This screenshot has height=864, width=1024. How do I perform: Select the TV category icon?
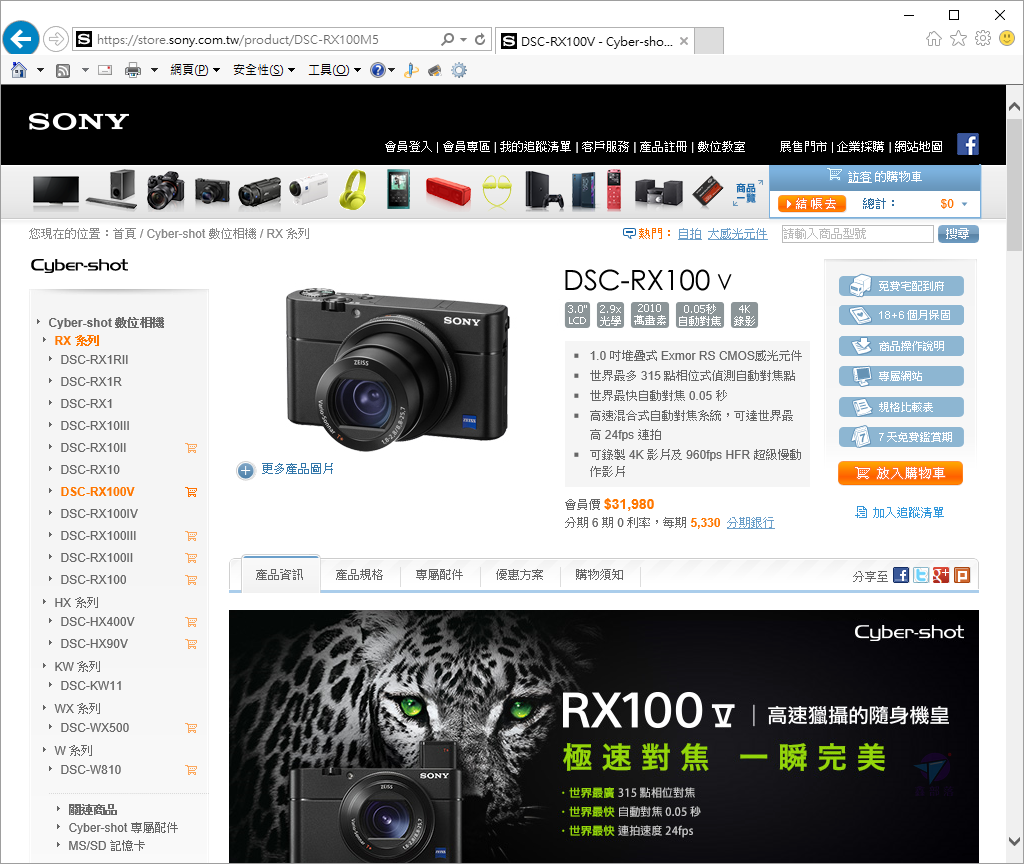pos(56,191)
